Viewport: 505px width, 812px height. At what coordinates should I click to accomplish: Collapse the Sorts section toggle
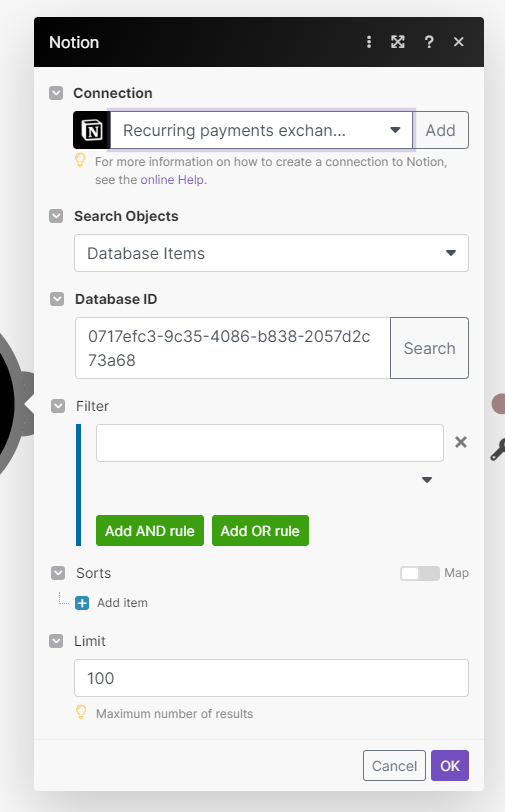(58, 573)
